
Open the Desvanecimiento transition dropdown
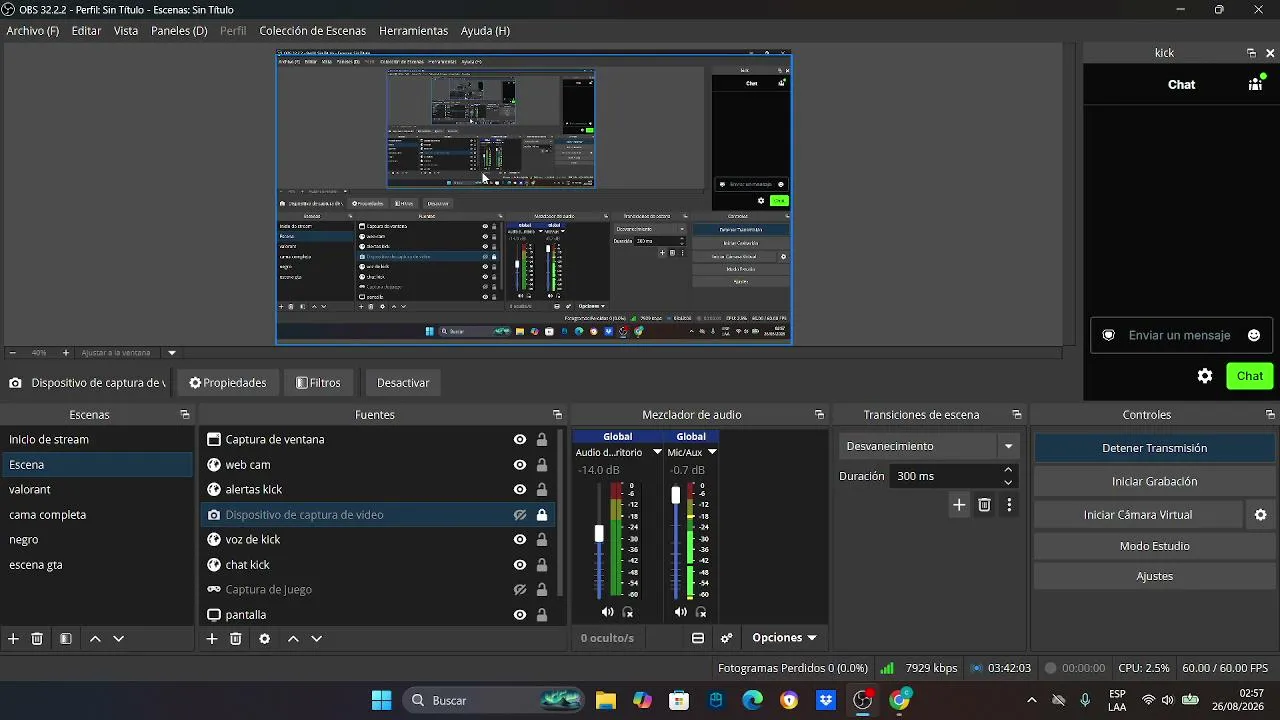tap(928, 446)
